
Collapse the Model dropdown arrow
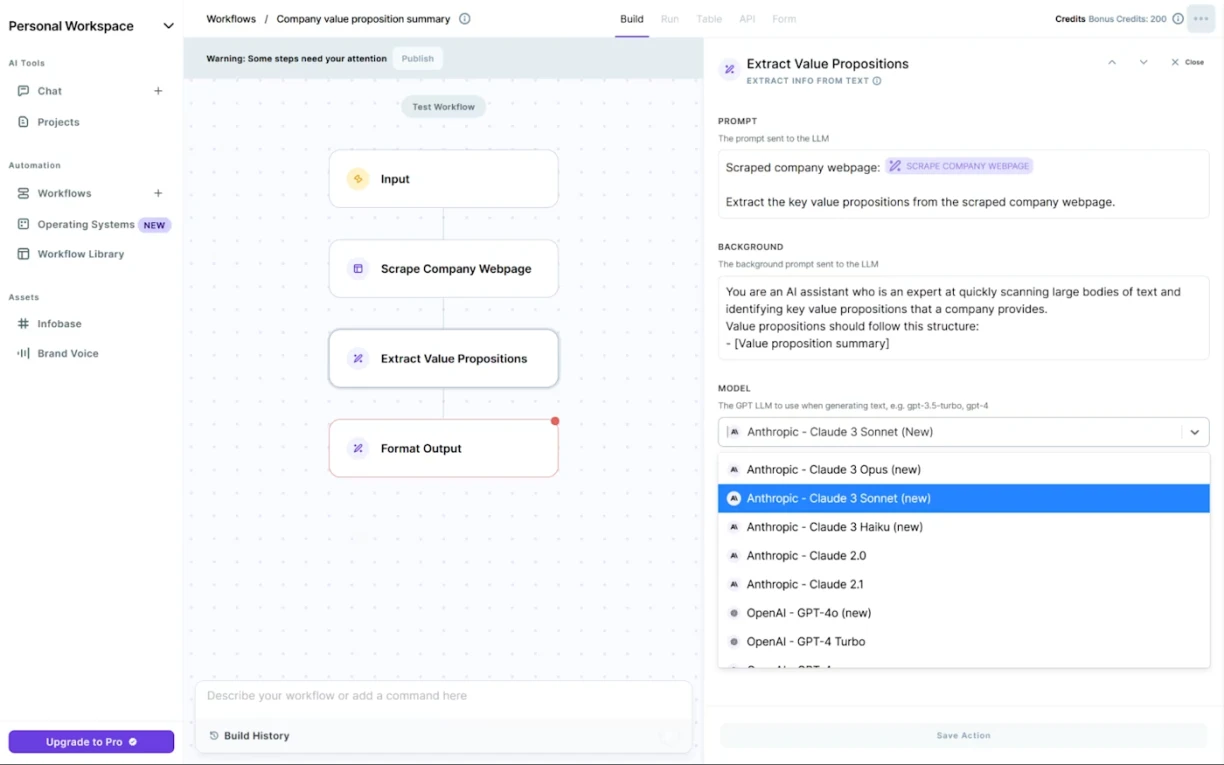pyautogui.click(x=1194, y=432)
